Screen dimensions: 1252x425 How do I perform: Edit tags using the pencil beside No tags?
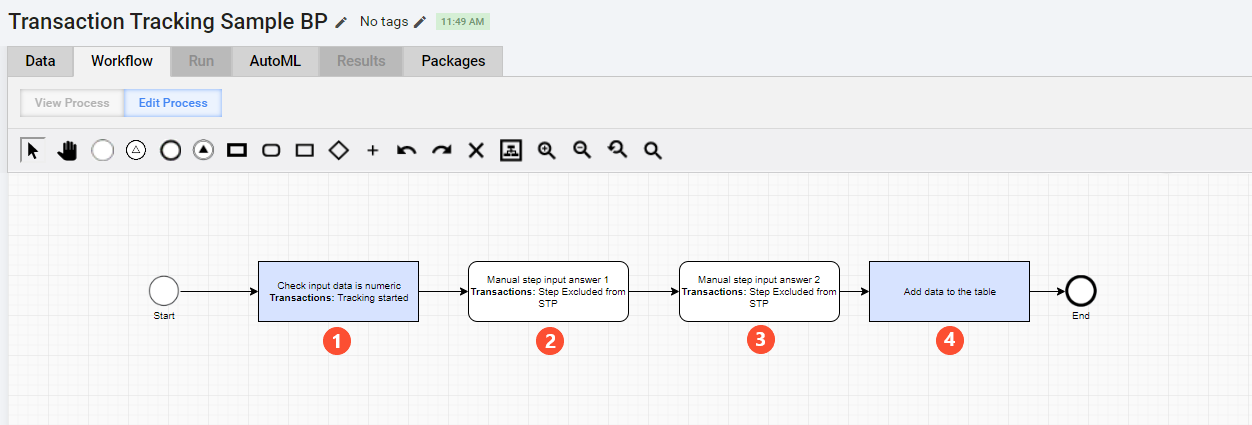click(x=420, y=21)
